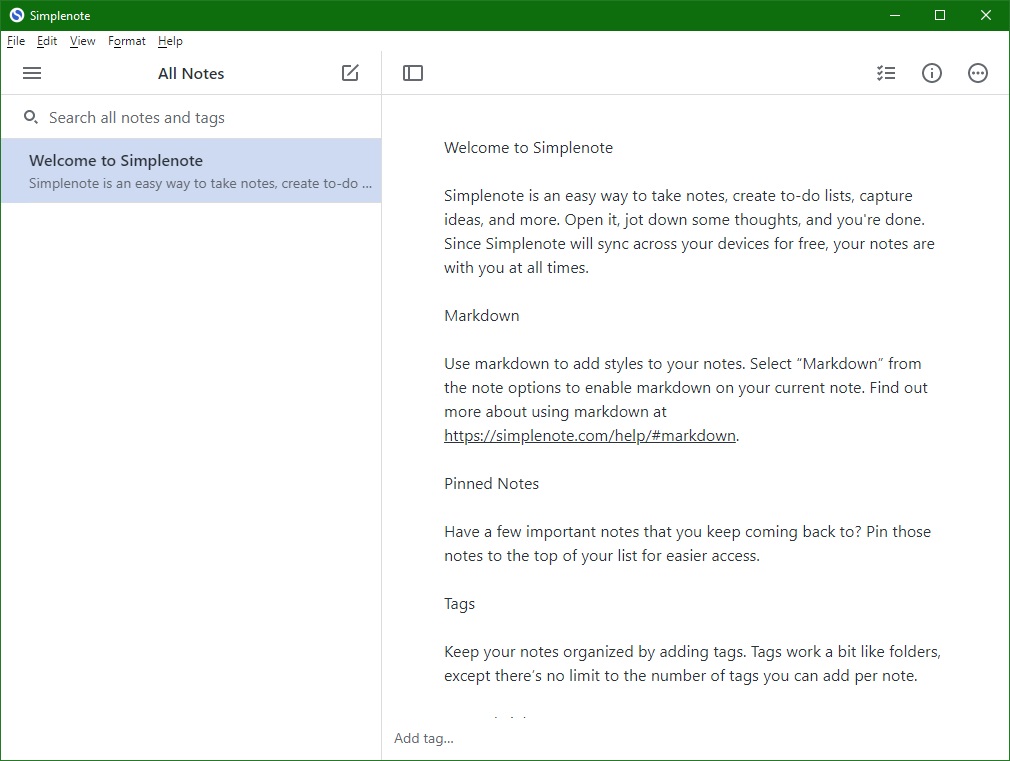Click the Pinned Notes heading in note

[491, 484]
